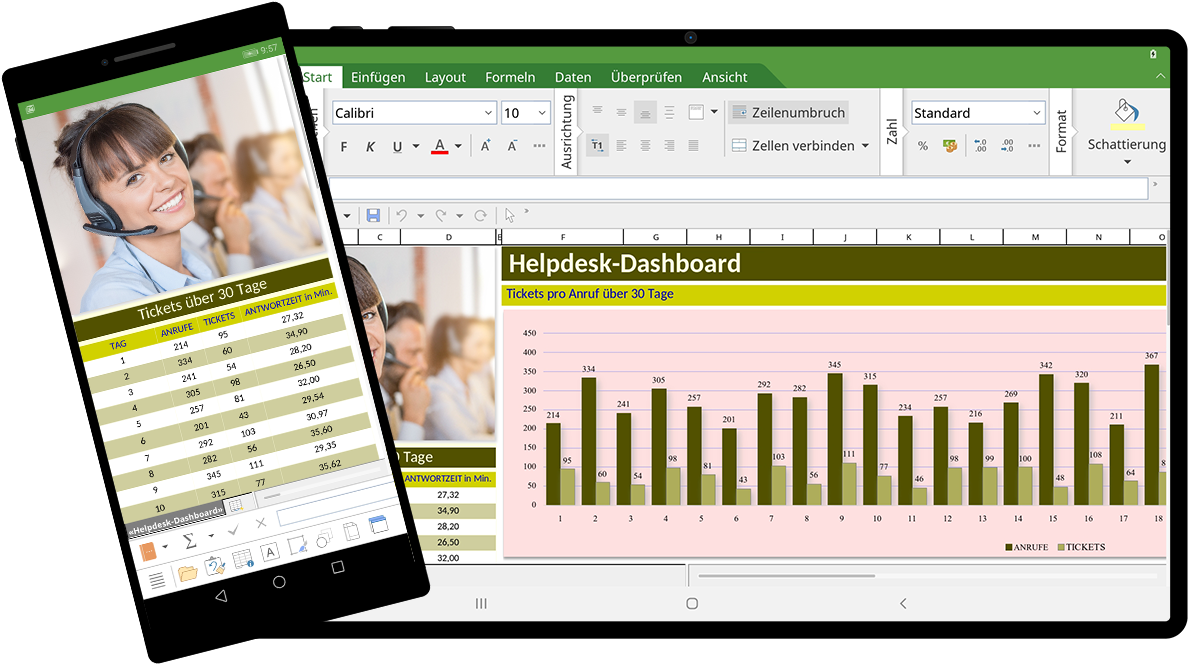Toggle bold formatting with the F button
The height and width of the screenshot is (665, 1190).
pyautogui.click(x=344, y=147)
